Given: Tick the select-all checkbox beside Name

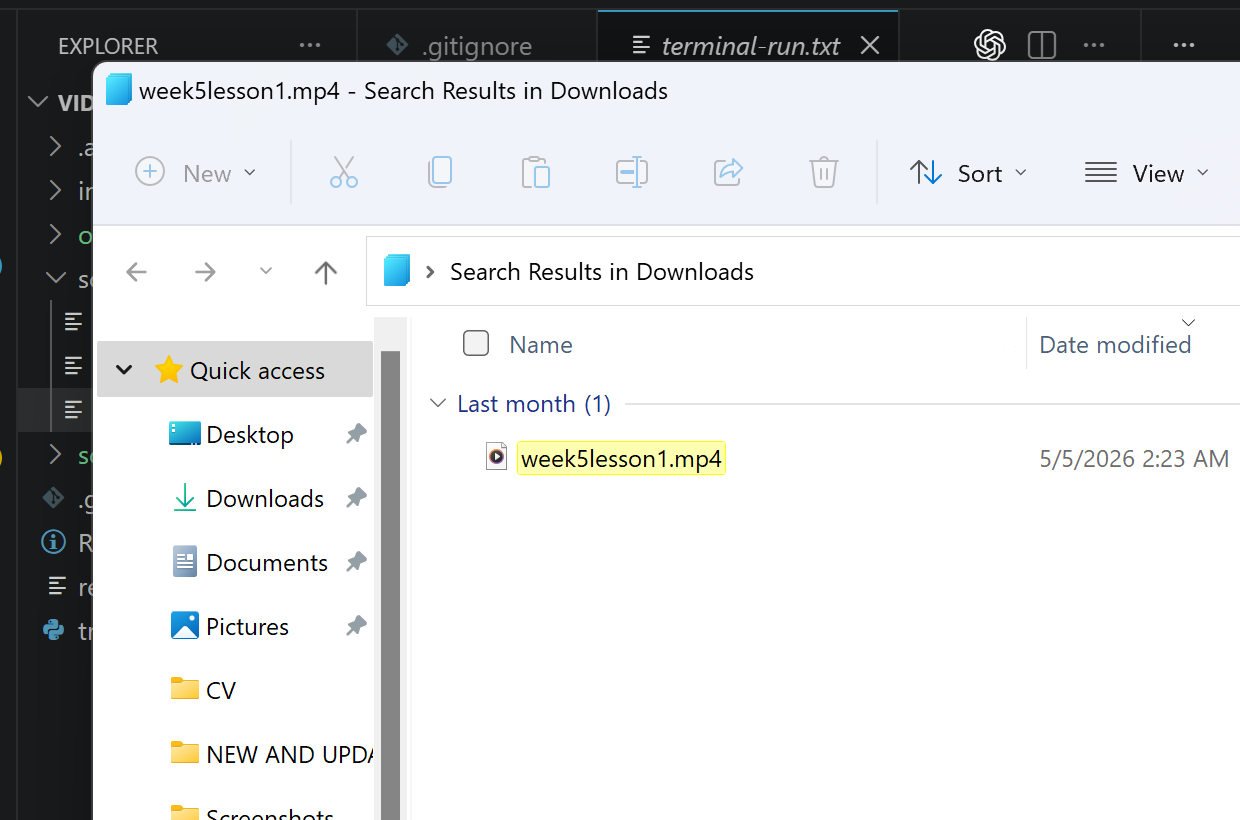Looking at the screenshot, I should (476, 344).
